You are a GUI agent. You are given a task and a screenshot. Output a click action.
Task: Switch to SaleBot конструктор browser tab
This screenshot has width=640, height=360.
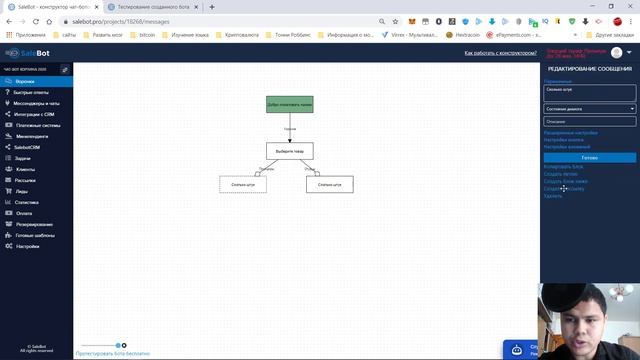point(54,7)
